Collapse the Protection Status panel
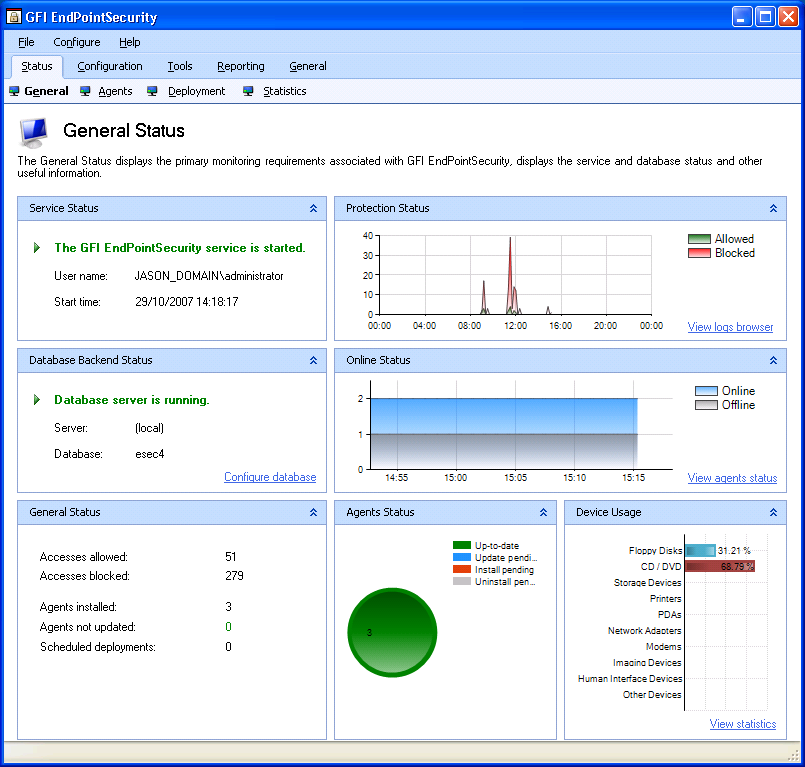This screenshot has width=805, height=767. 774,208
